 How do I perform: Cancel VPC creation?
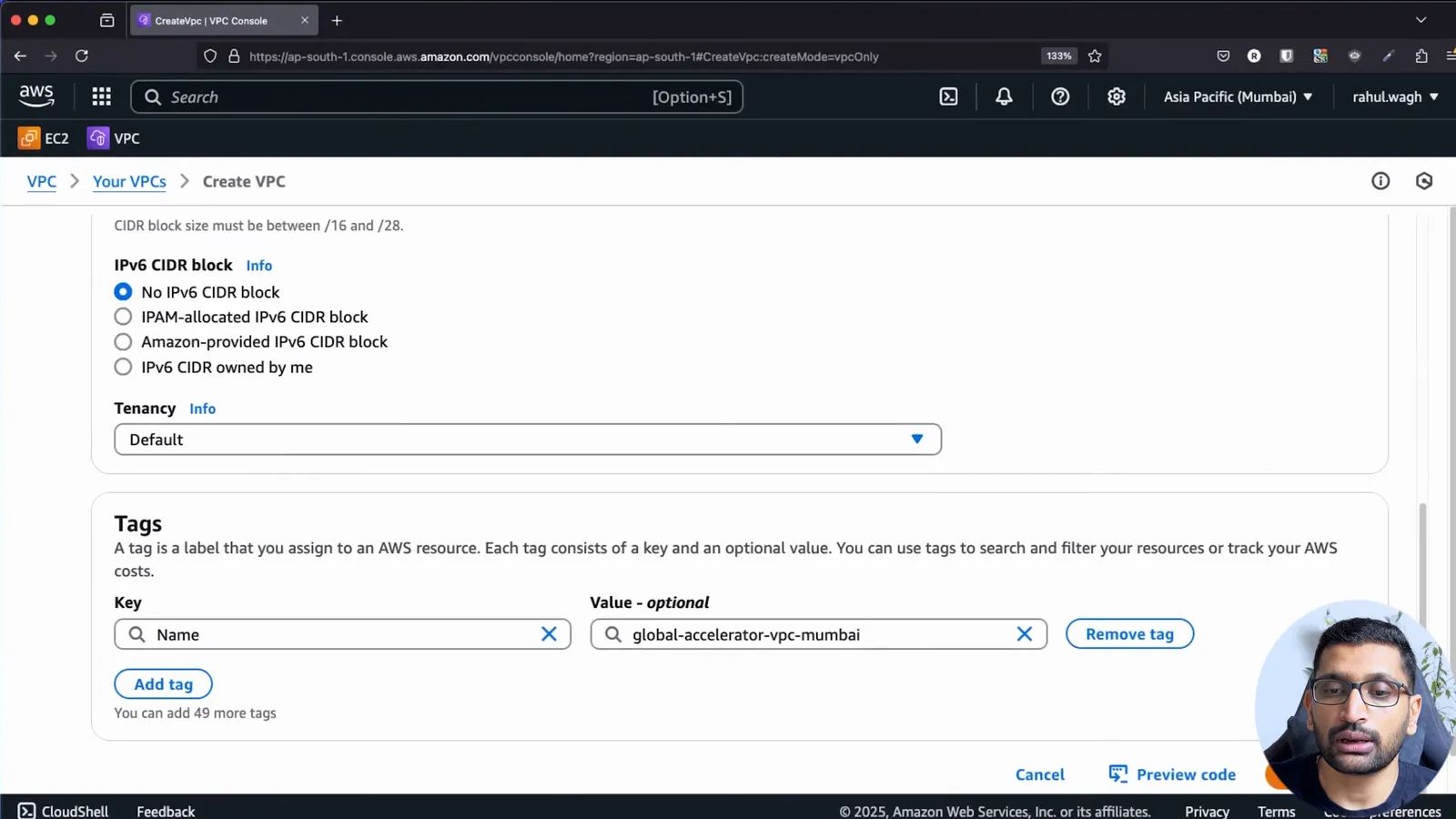point(1040,774)
